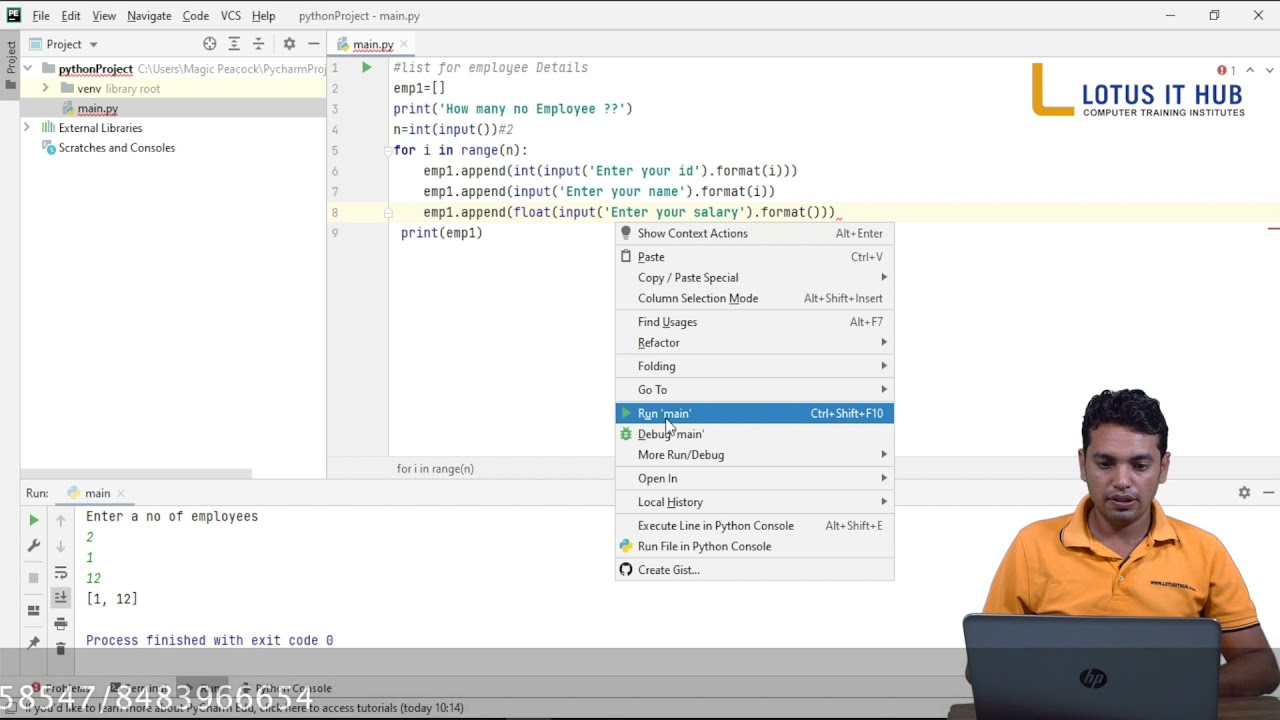Expand the venv library root folder
Viewport: 1280px width, 720px height.
(x=45, y=89)
